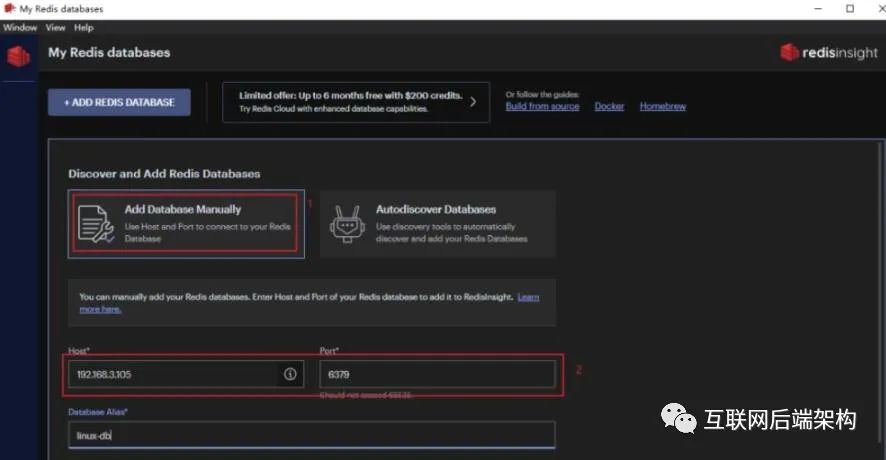Click the My Redis databases page heading
Viewport: 886px width, 460px height.
(109, 53)
